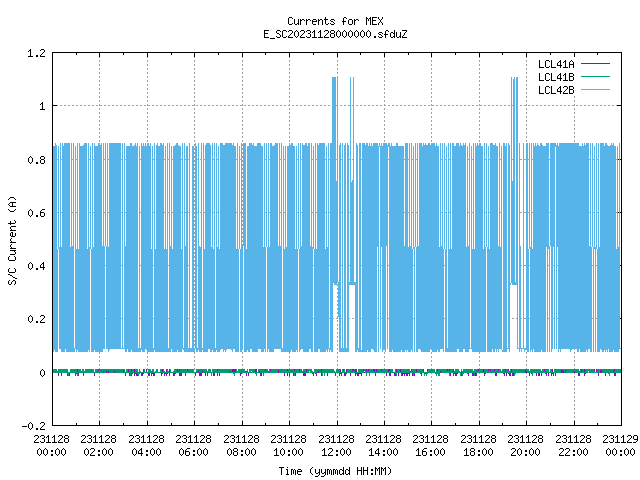Screen dimensions: 640x480
Task: Click the x-axis tick 231129 00:00
Action: click(x=620, y=446)
